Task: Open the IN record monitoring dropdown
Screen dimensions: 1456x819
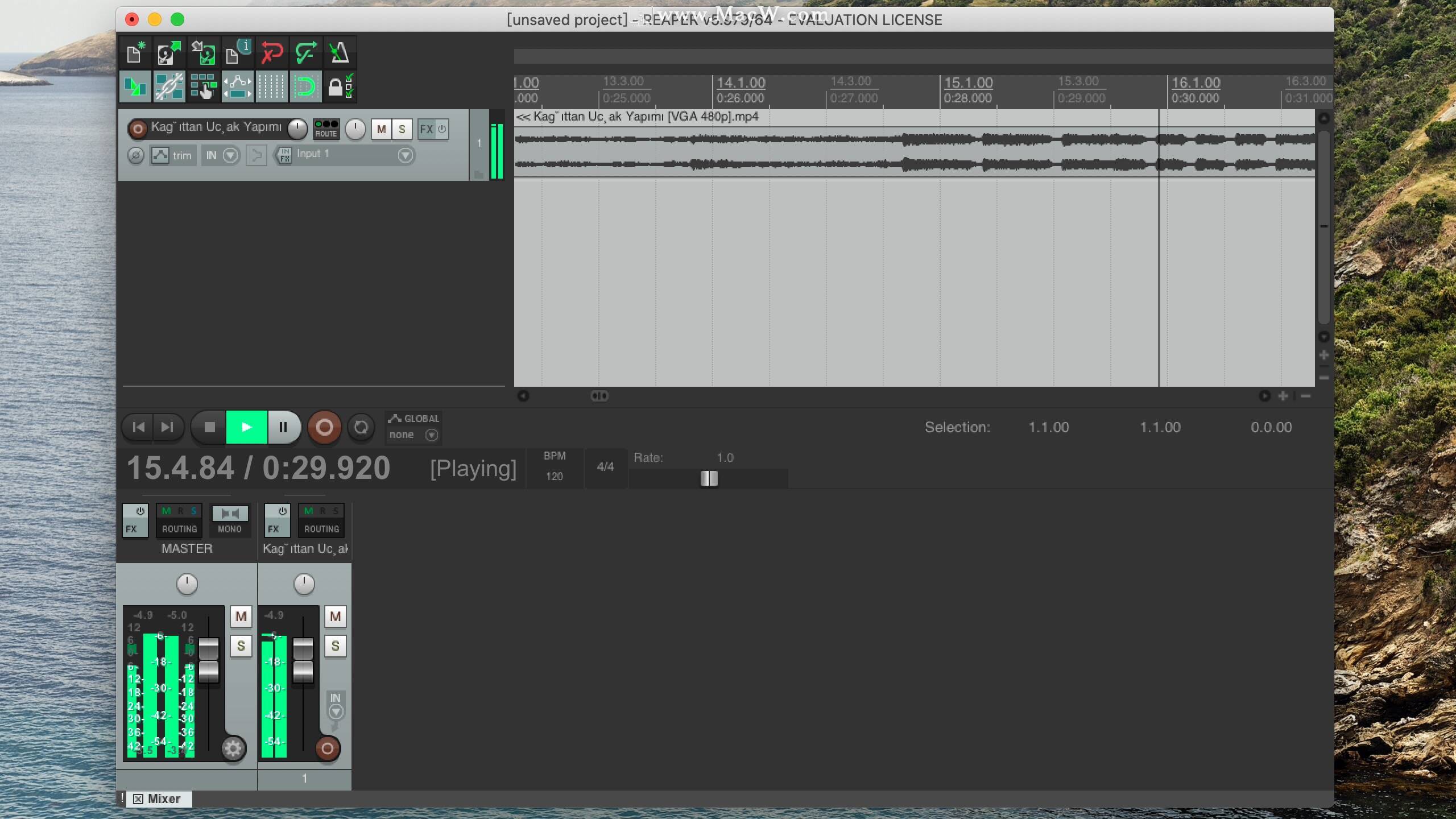Action: 230,155
